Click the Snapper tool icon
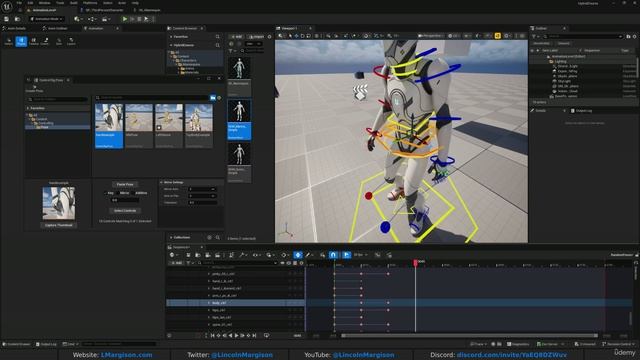Image resolution: width=640 pixels, height=360 pixels. pyautogui.click(x=45, y=41)
